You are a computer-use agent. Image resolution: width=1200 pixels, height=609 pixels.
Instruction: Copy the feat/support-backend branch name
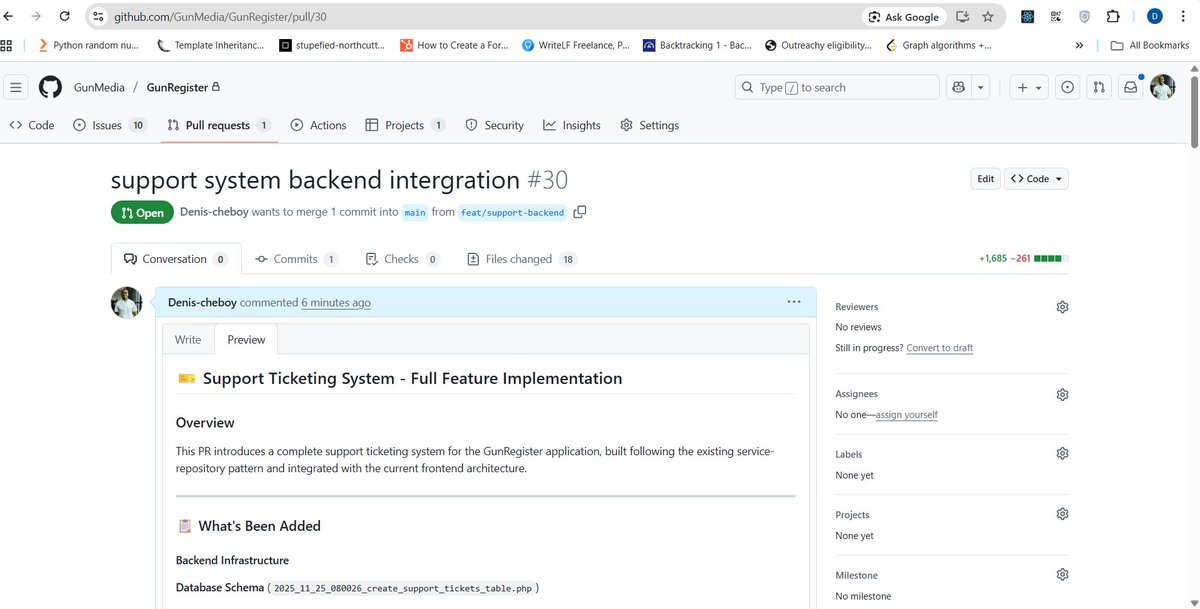point(580,212)
